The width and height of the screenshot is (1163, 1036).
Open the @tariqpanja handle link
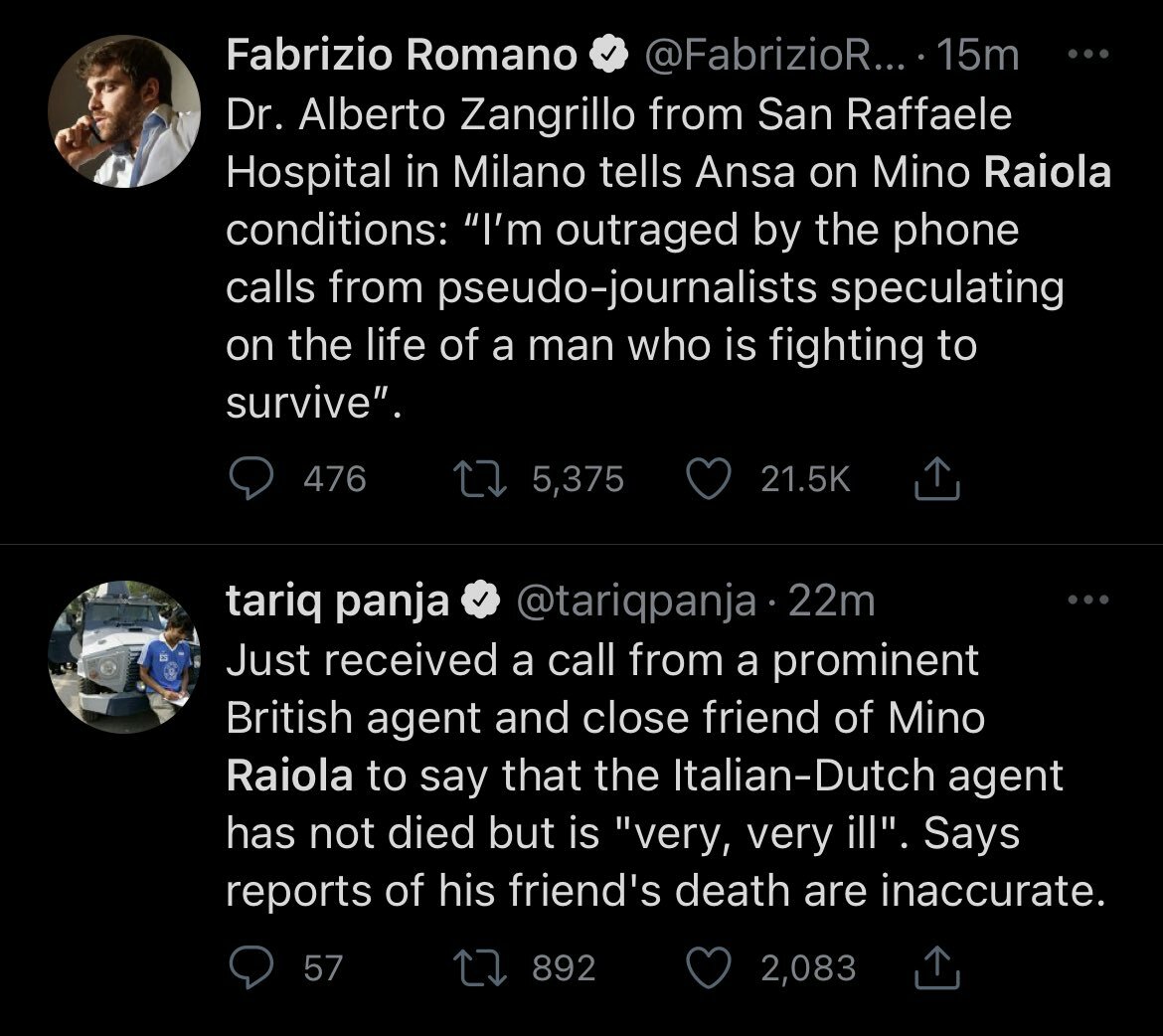632,602
